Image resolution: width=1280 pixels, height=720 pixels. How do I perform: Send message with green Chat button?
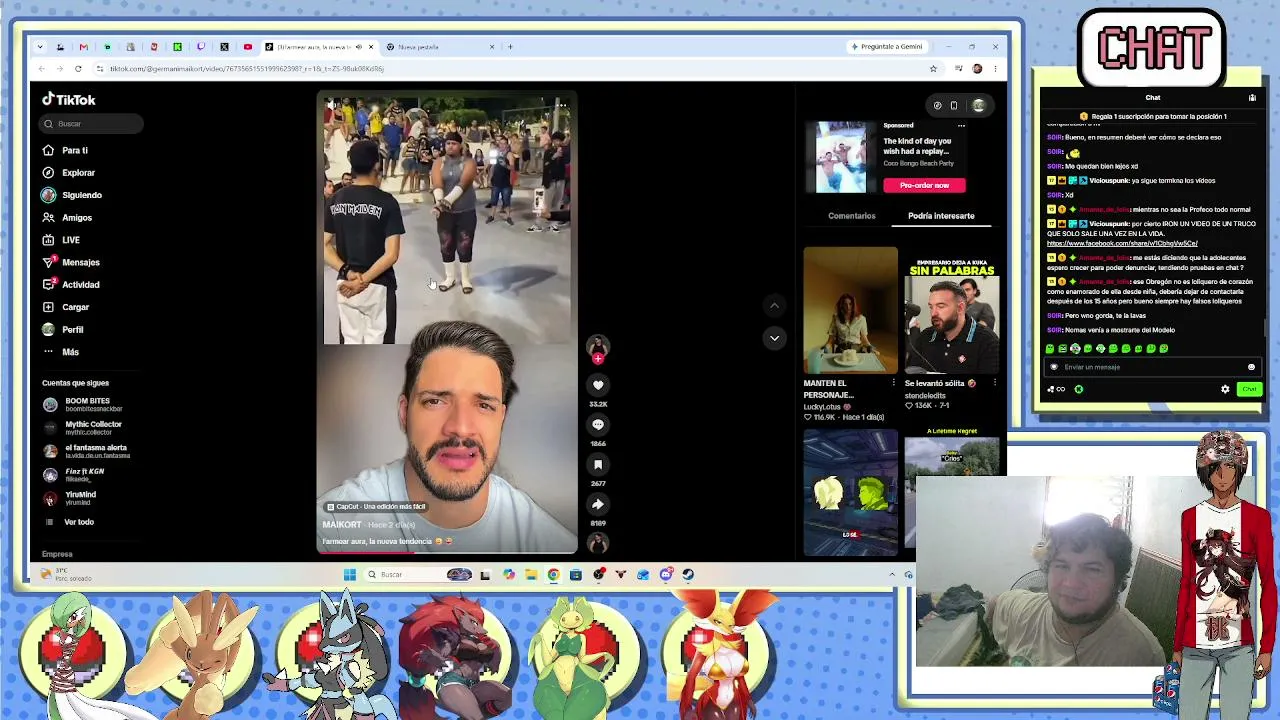tap(1249, 389)
